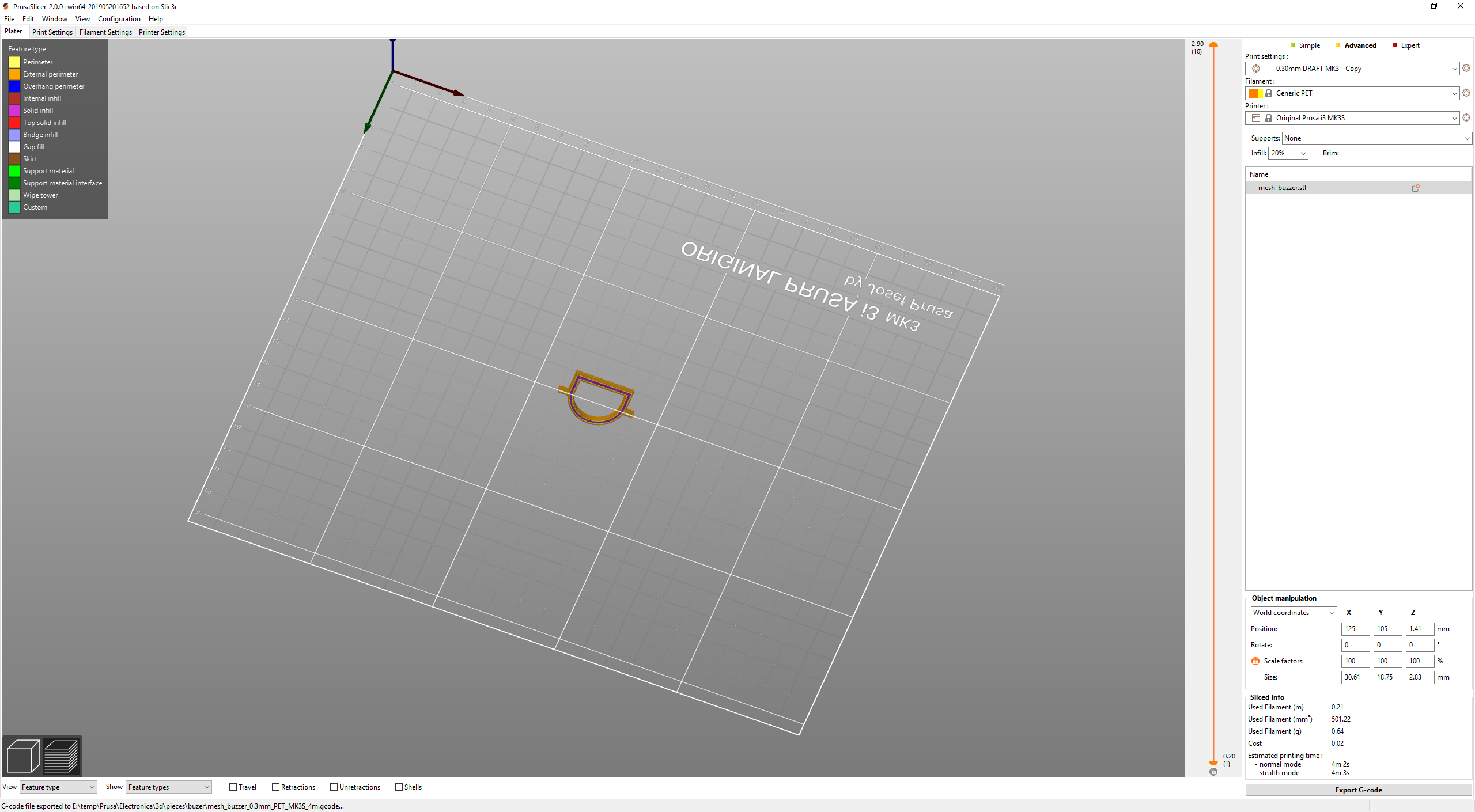The height and width of the screenshot is (812, 1475).
Task: Click the red Top solid infill swatch
Action: point(14,123)
